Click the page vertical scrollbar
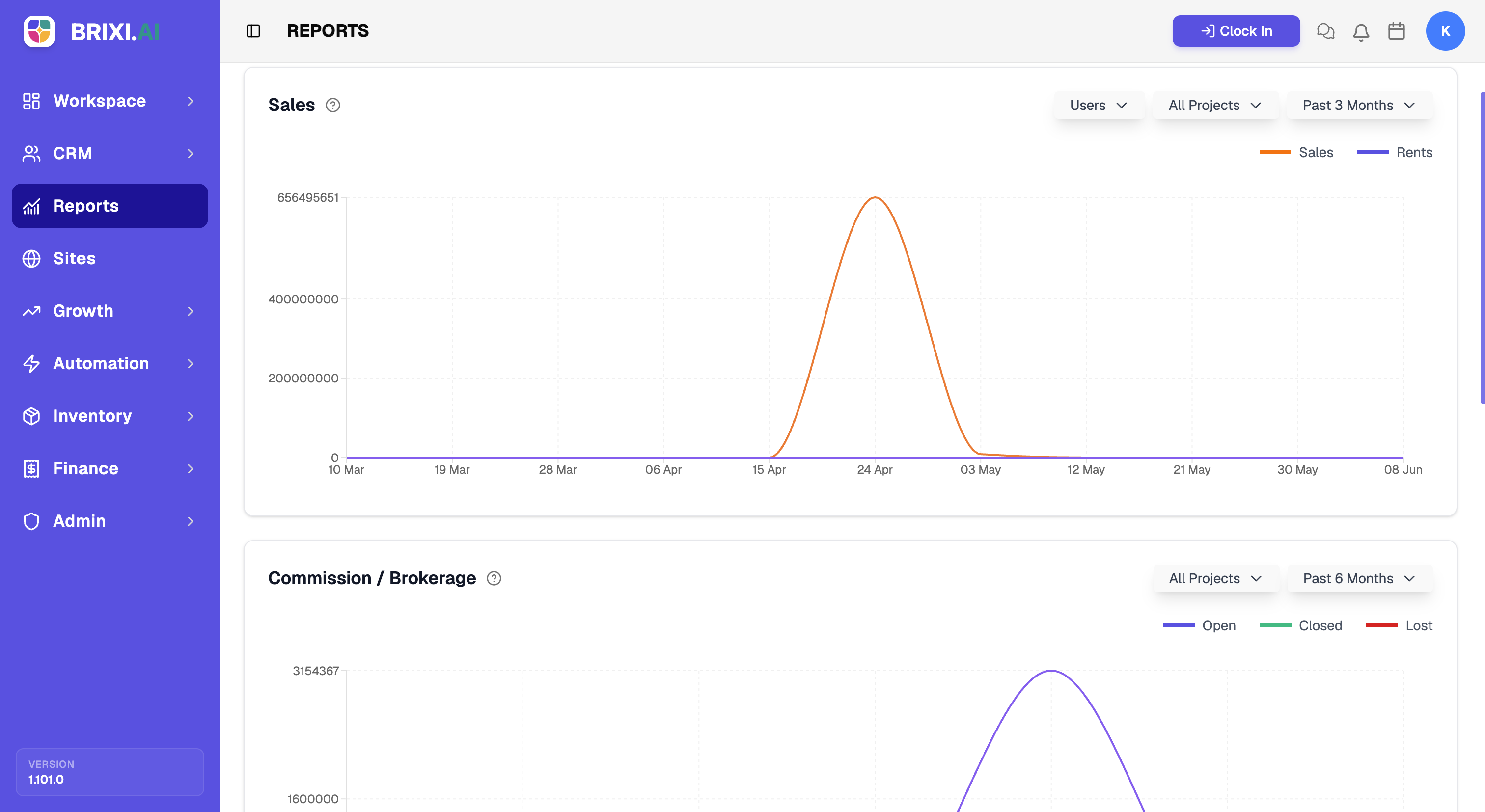Image resolution: width=1485 pixels, height=812 pixels. [1482, 248]
